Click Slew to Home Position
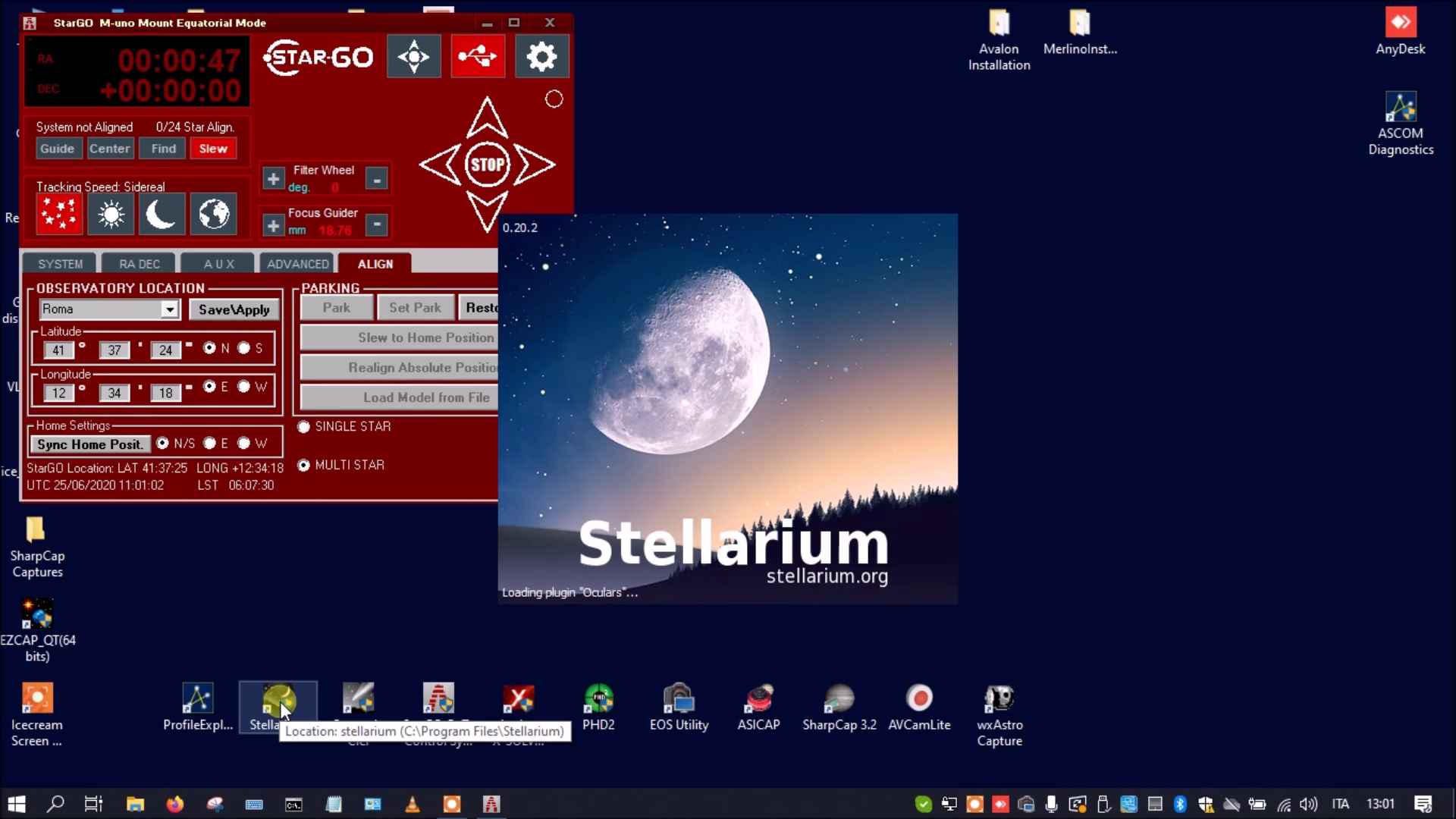This screenshot has height=819, width=1456. point(400,337)
